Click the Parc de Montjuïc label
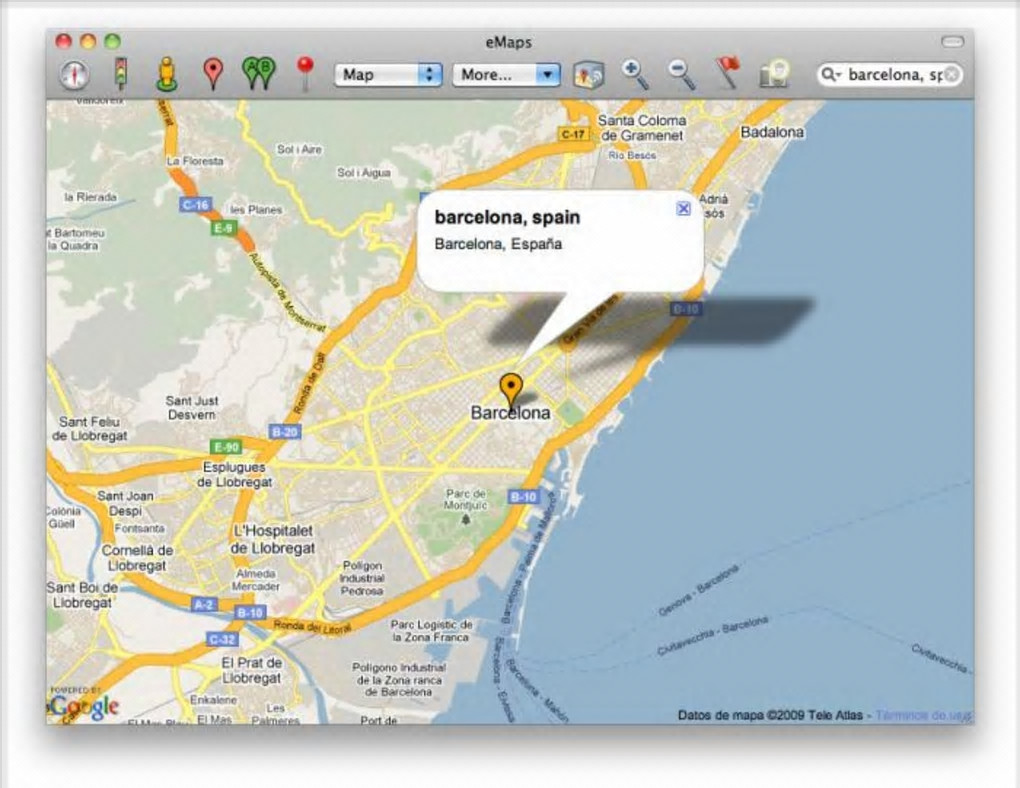This screenshot has width=1020, height=788. click(x=466, y=499)
